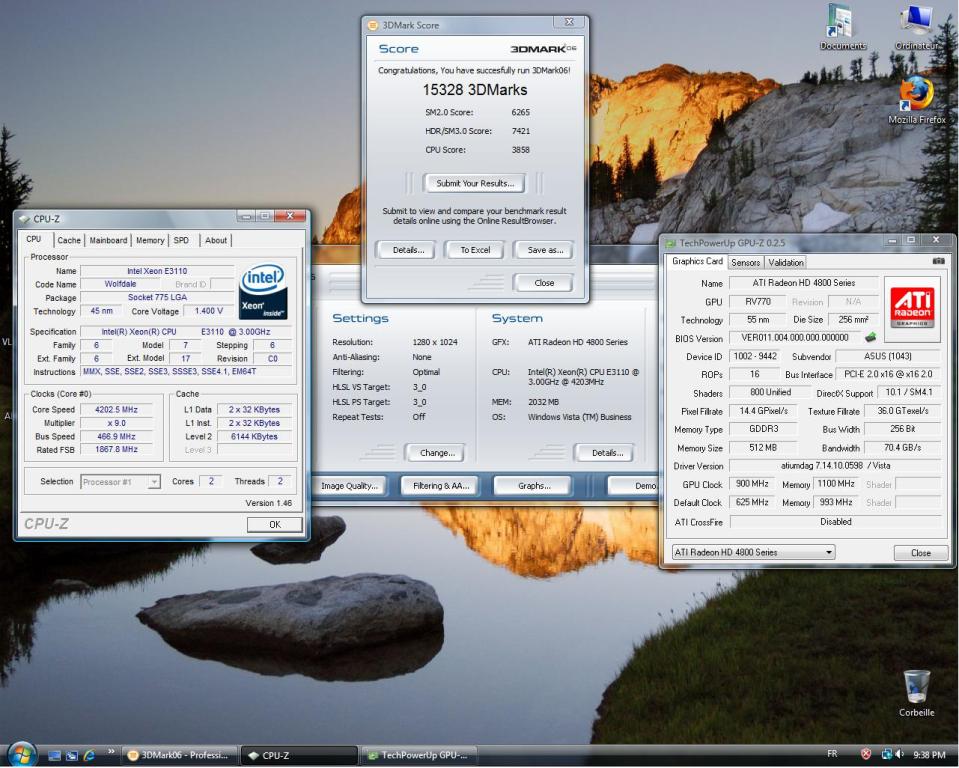Expand the quick launch overflow chevron
Screen dimensions: 959x768
[x=111, y=751]
